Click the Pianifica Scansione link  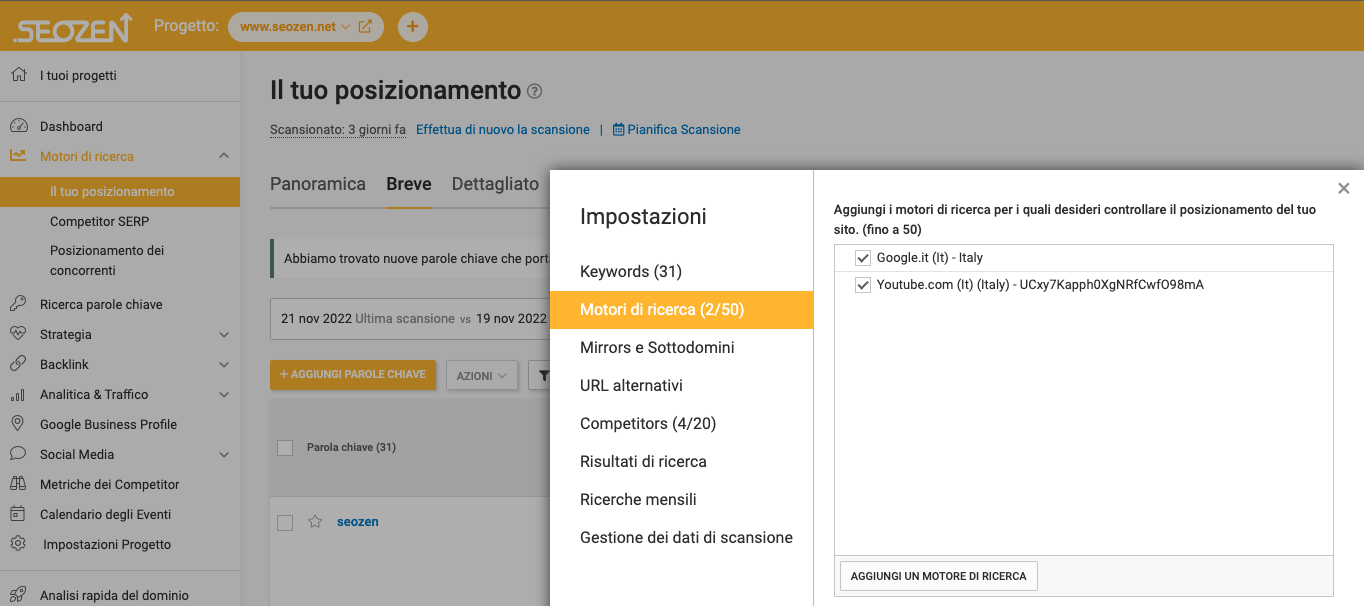pyautogui.click(x=684, y=130)
